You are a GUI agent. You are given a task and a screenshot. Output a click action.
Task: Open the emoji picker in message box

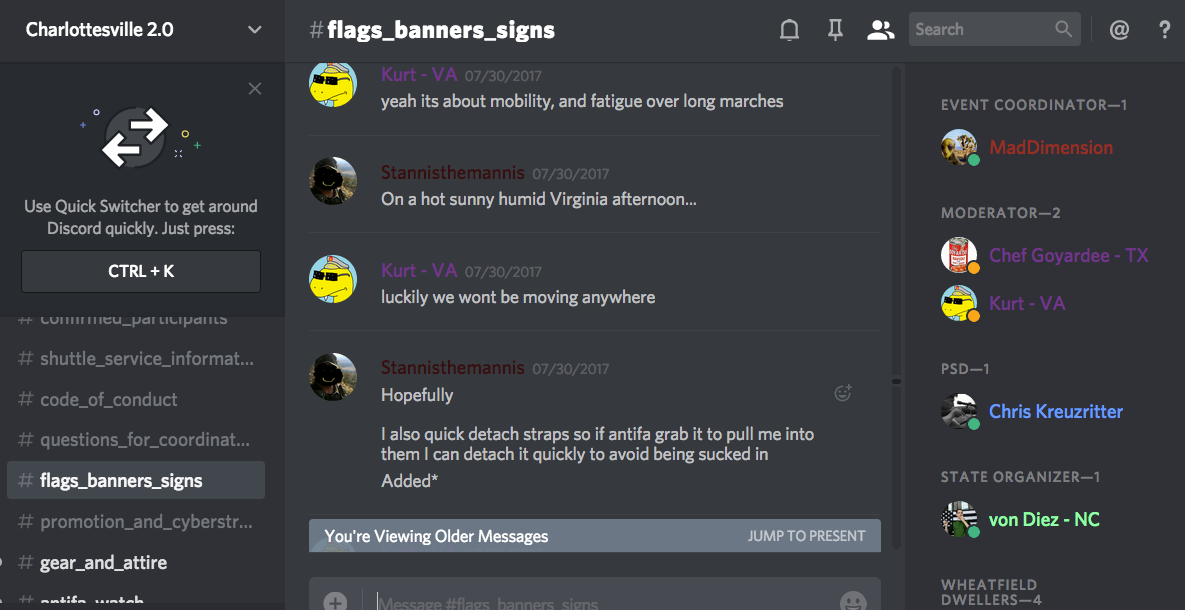(x=854, y=602)
